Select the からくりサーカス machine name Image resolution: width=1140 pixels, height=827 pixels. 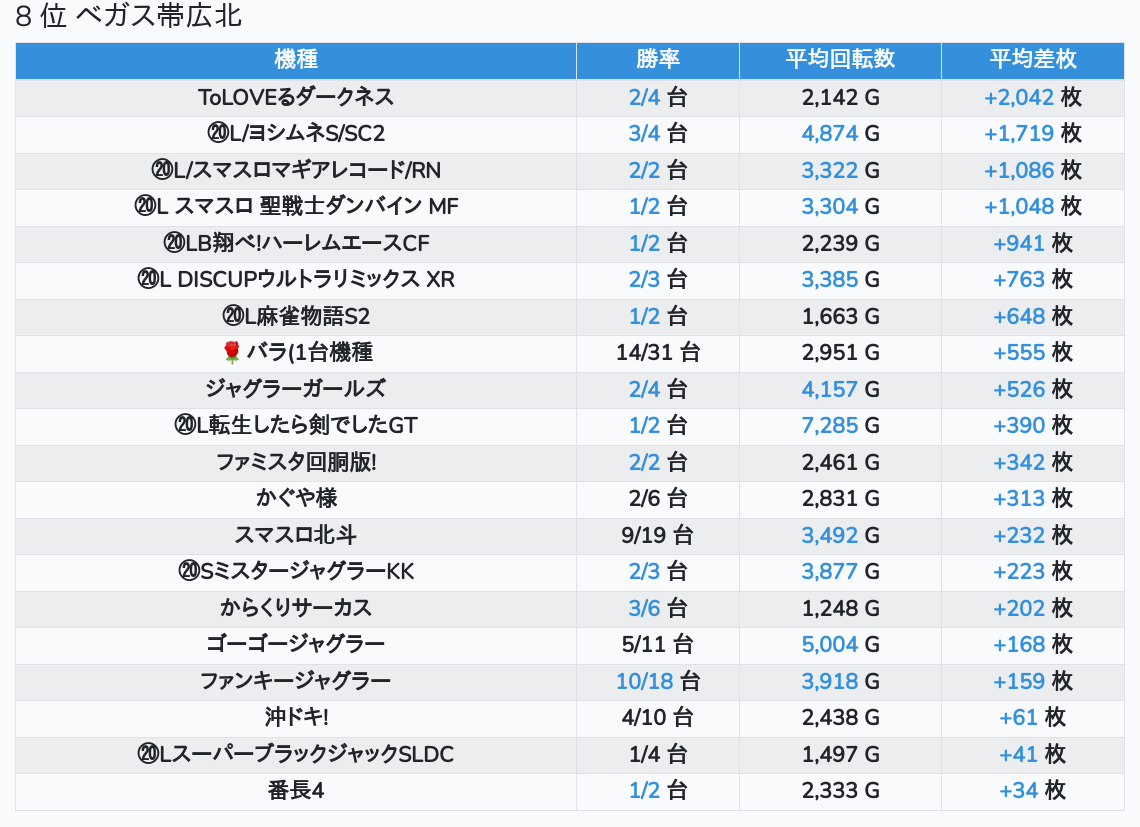click(x=296, y=608)
